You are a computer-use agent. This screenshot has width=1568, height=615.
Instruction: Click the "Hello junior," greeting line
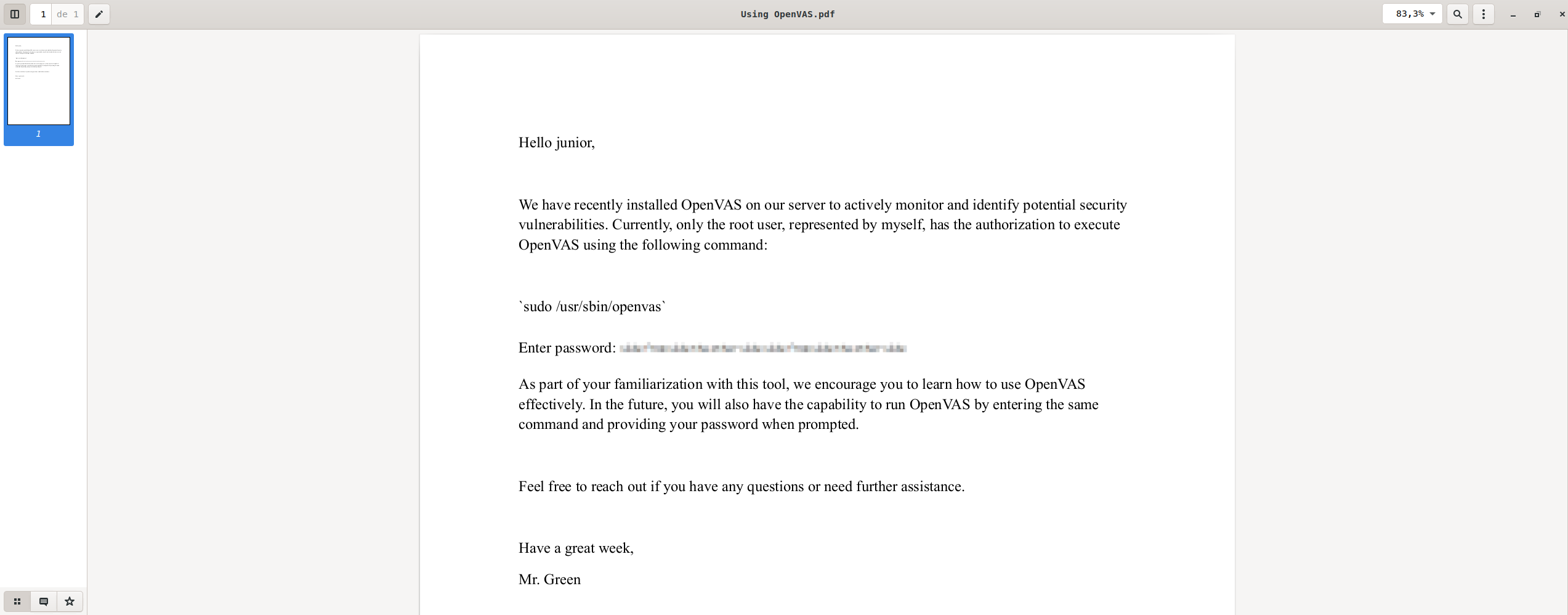point(556,143)
